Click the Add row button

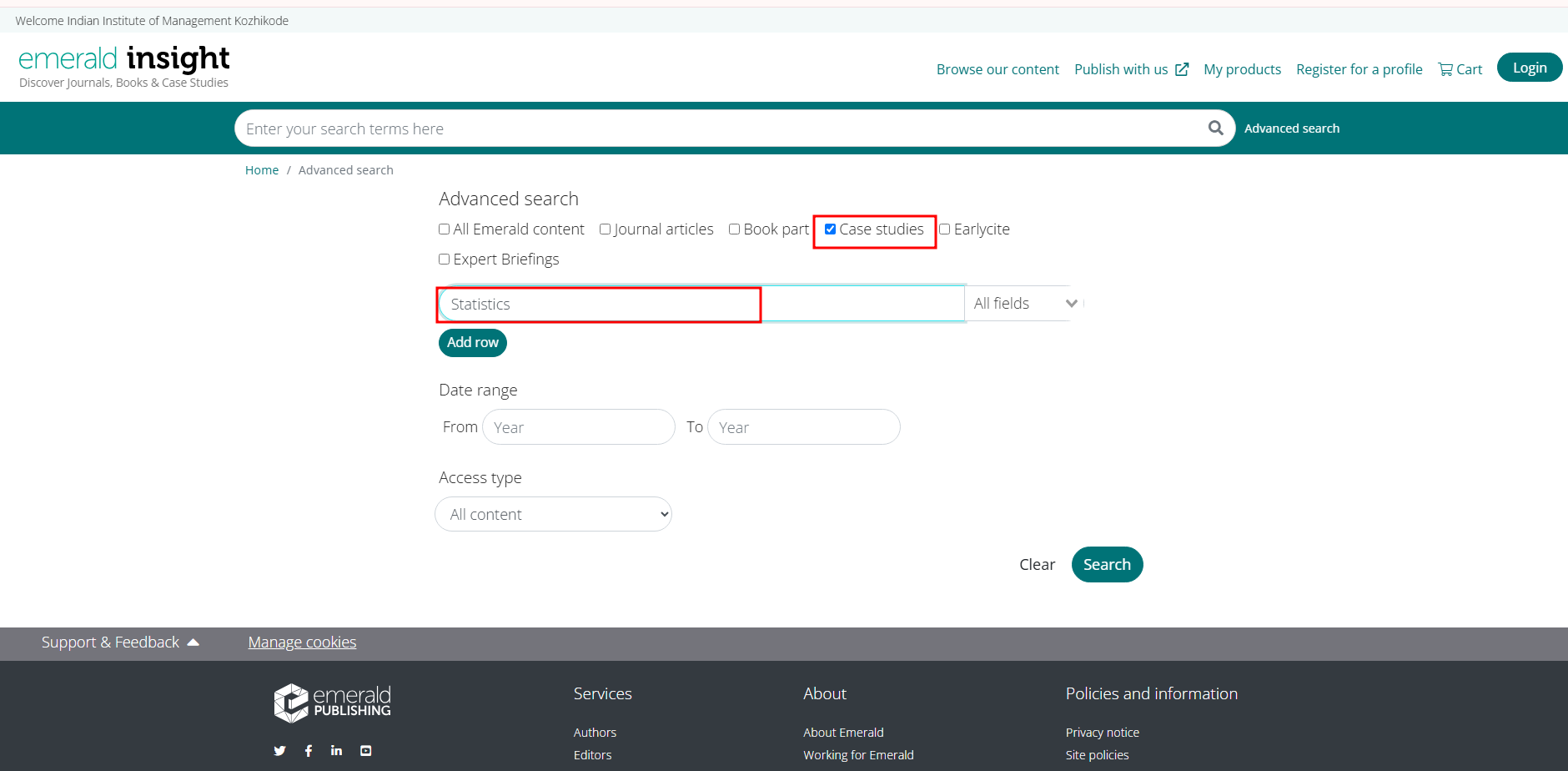point(472,343)
